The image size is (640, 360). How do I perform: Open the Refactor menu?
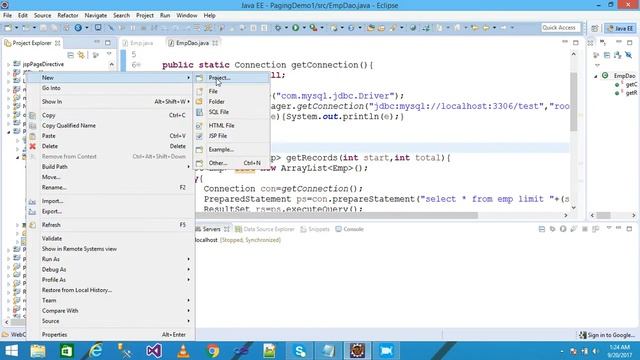(x=68, y=16)
